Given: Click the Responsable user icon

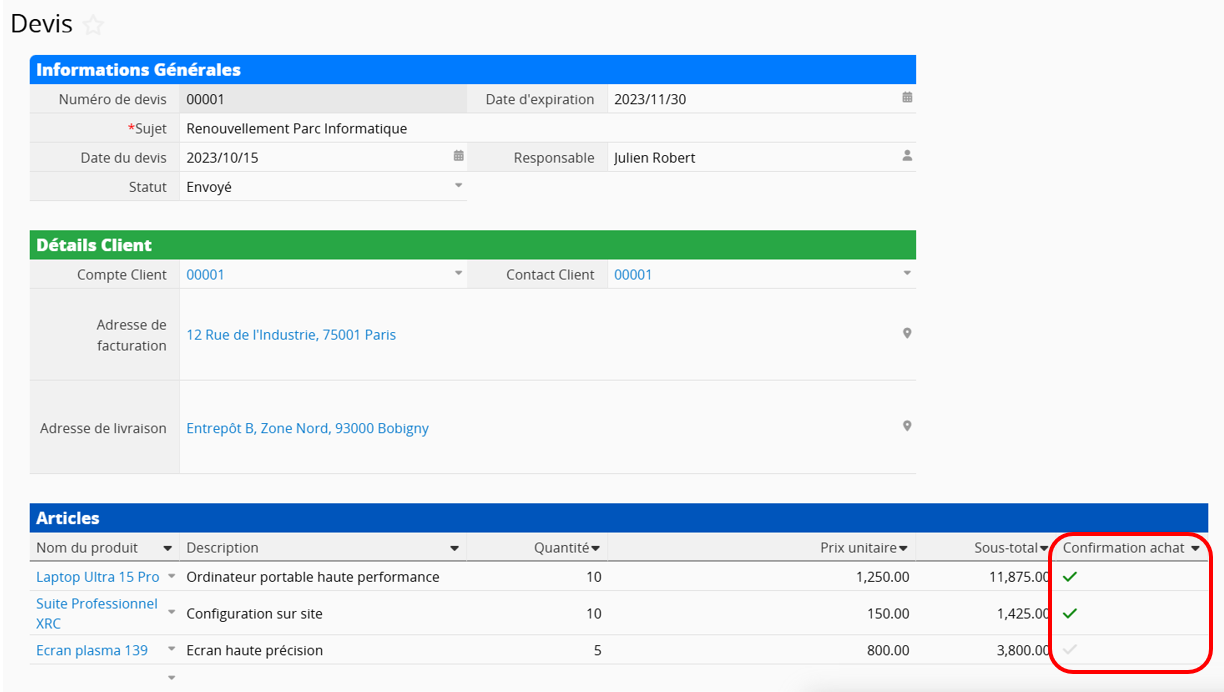Looking at the screenshot, I should click(x=907, y=156).
